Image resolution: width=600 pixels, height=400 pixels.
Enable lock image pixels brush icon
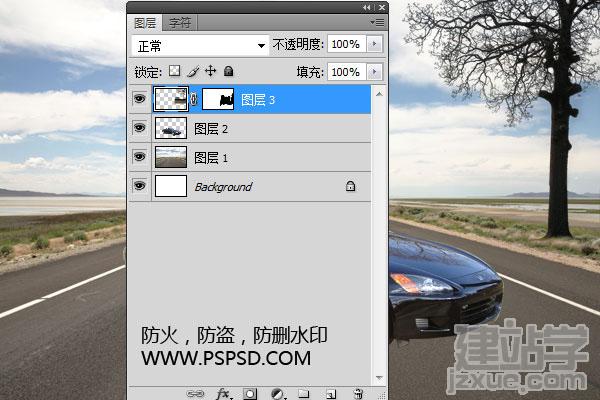tap(193, 71)
